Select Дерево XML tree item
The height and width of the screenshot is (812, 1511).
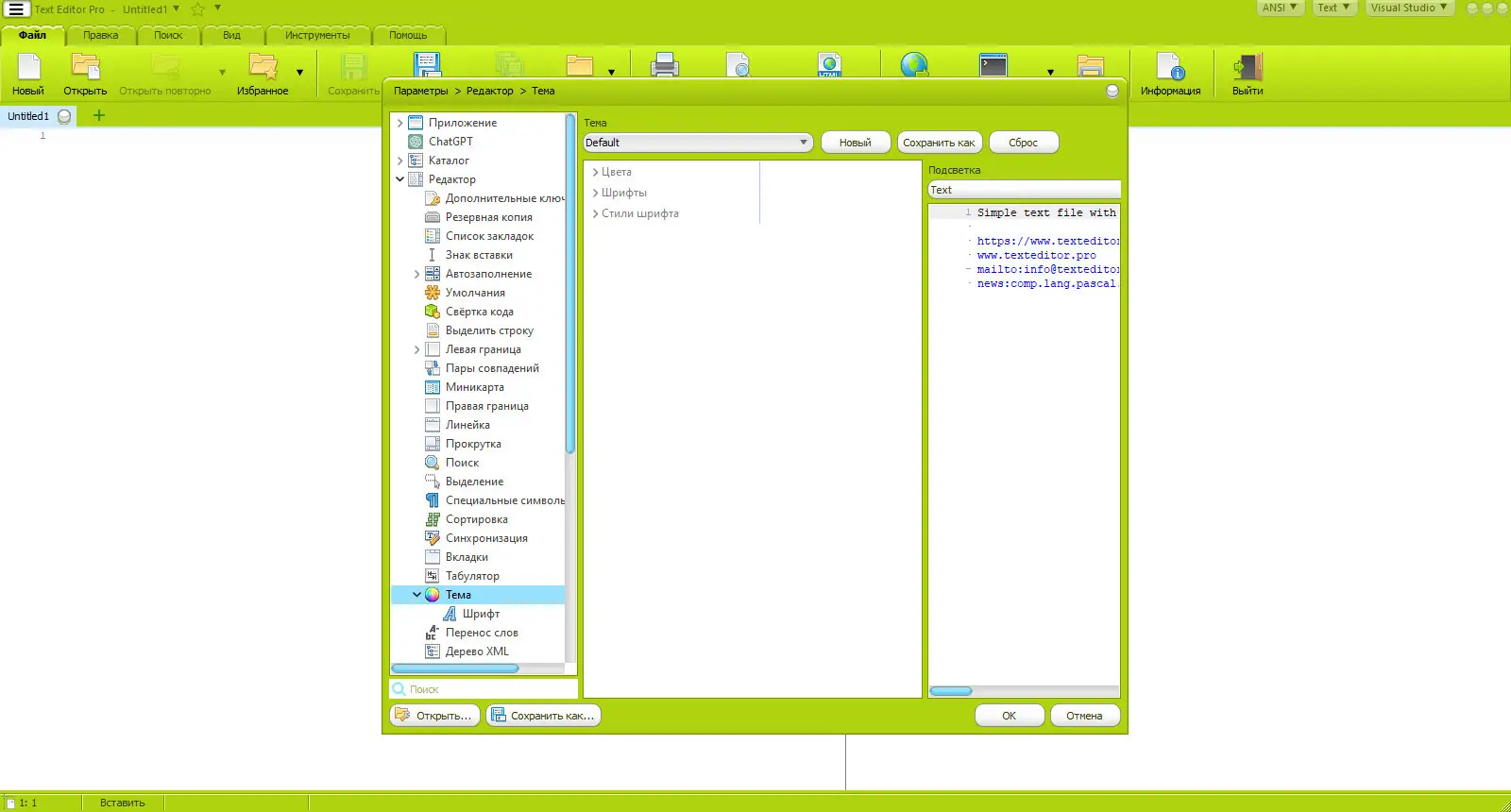477,651
